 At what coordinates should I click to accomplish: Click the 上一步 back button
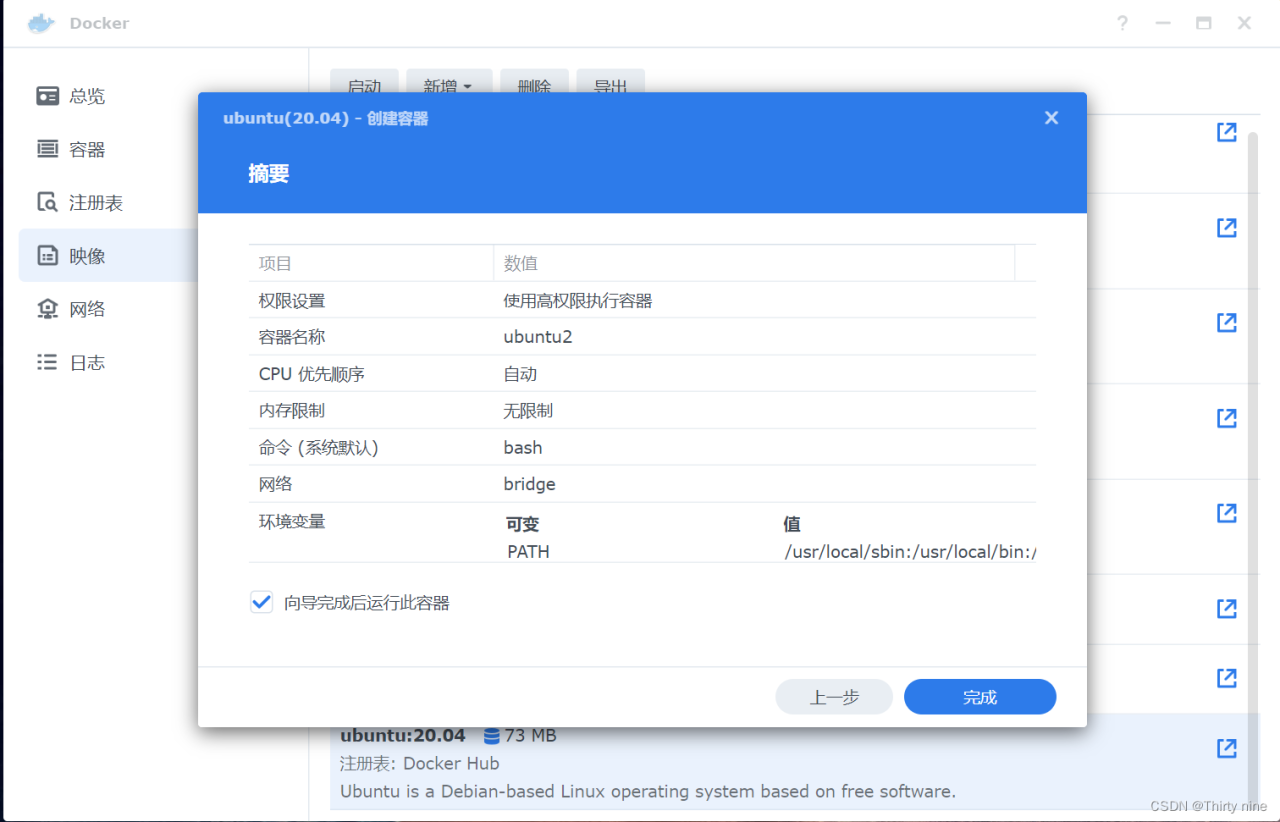pos(834,696)
